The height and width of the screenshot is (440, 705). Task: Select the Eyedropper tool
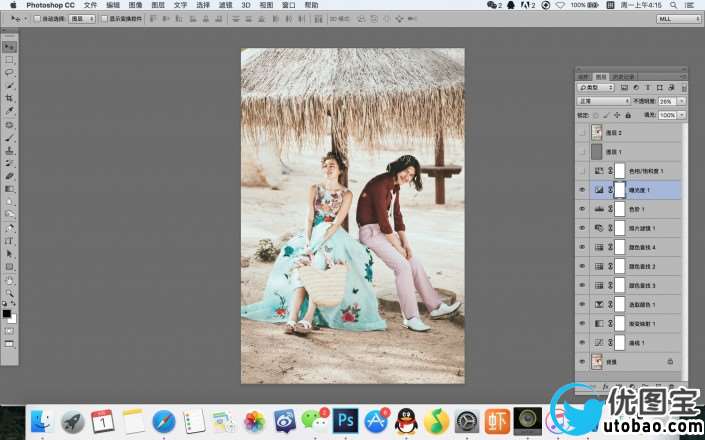point(9,111)
